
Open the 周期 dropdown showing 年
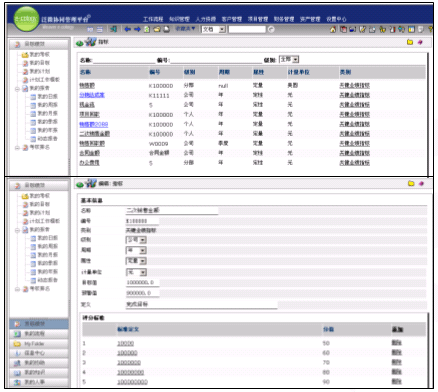[136, 250]
